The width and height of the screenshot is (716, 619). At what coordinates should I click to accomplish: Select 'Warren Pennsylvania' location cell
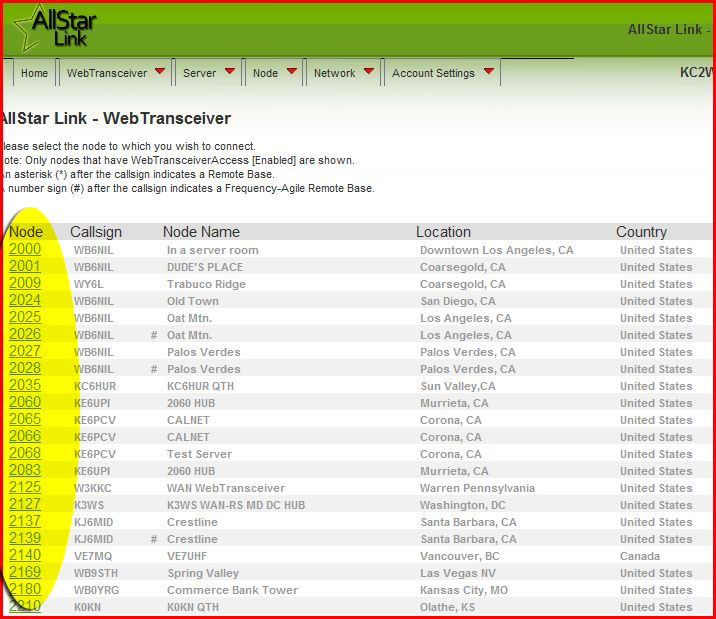(477, 488)
